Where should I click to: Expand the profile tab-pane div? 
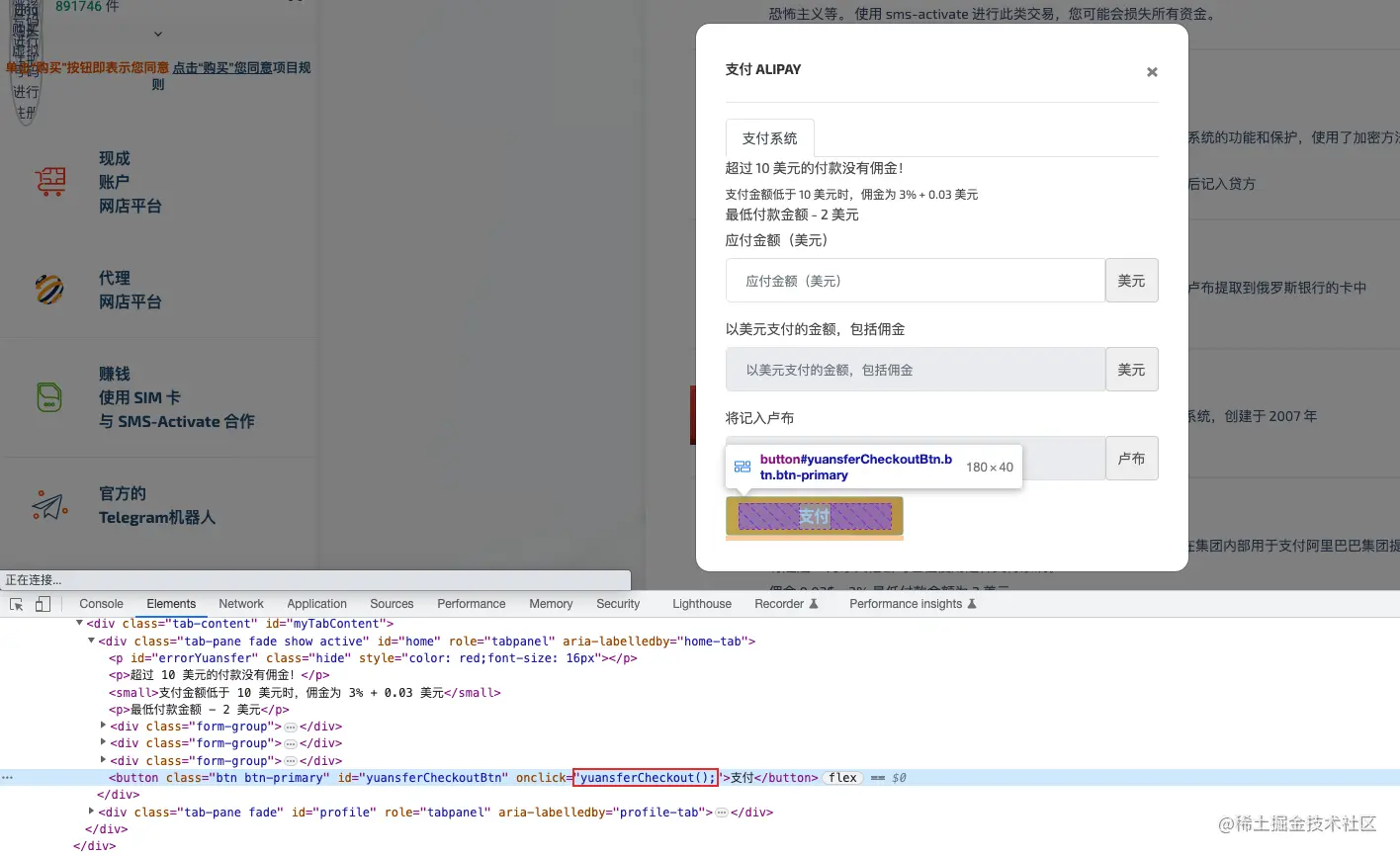click(91, 813)
